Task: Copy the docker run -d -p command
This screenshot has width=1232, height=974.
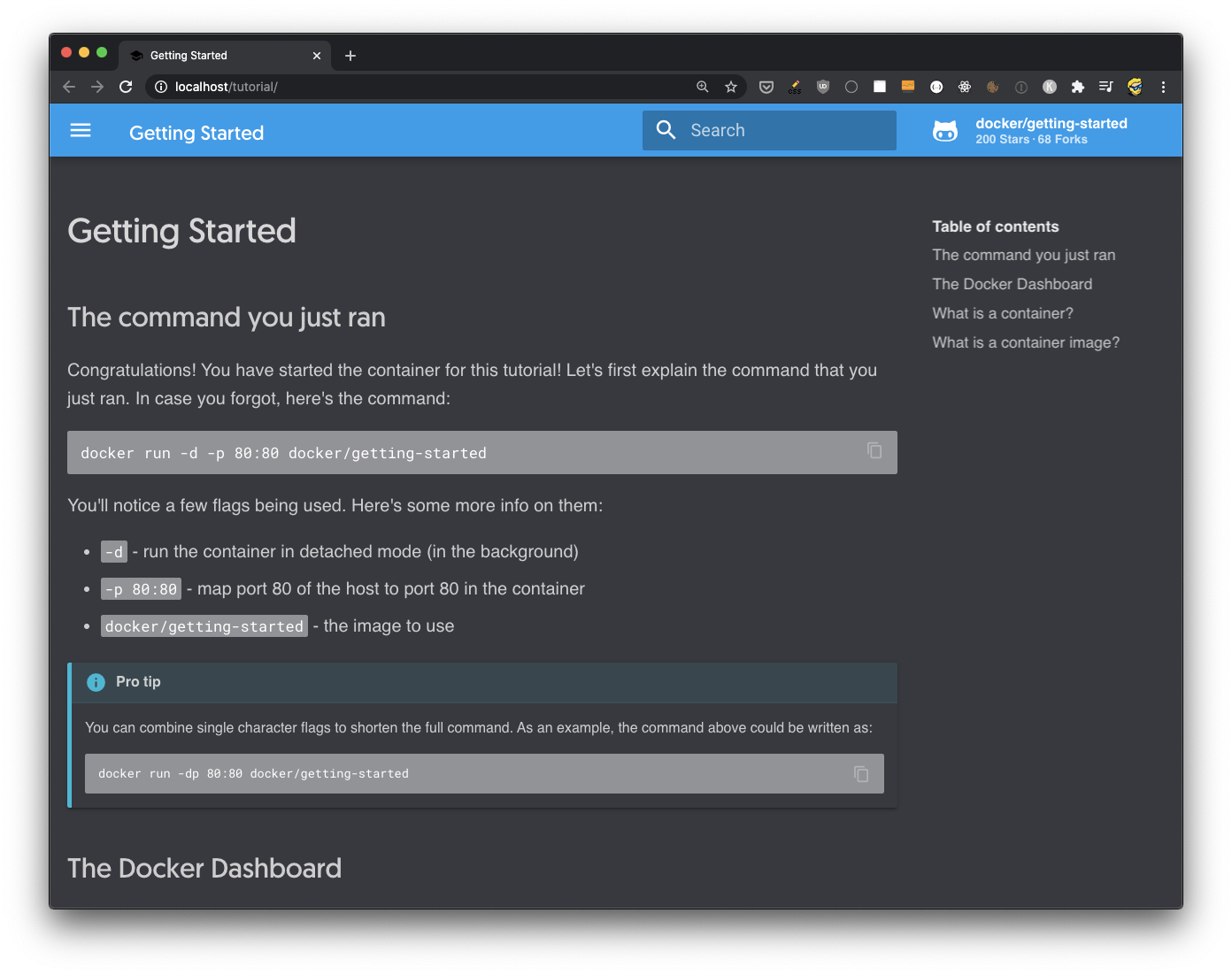Action: 874,451
